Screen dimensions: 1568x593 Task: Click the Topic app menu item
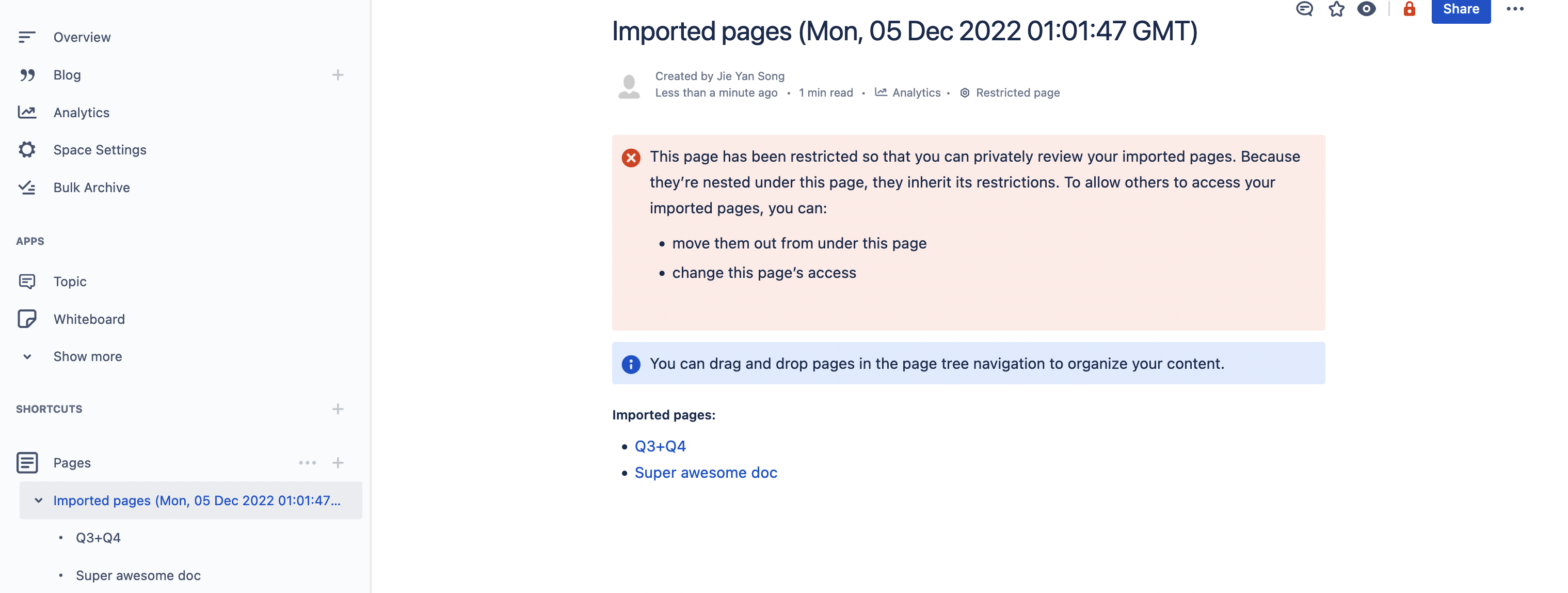click(x=71, y=281)
